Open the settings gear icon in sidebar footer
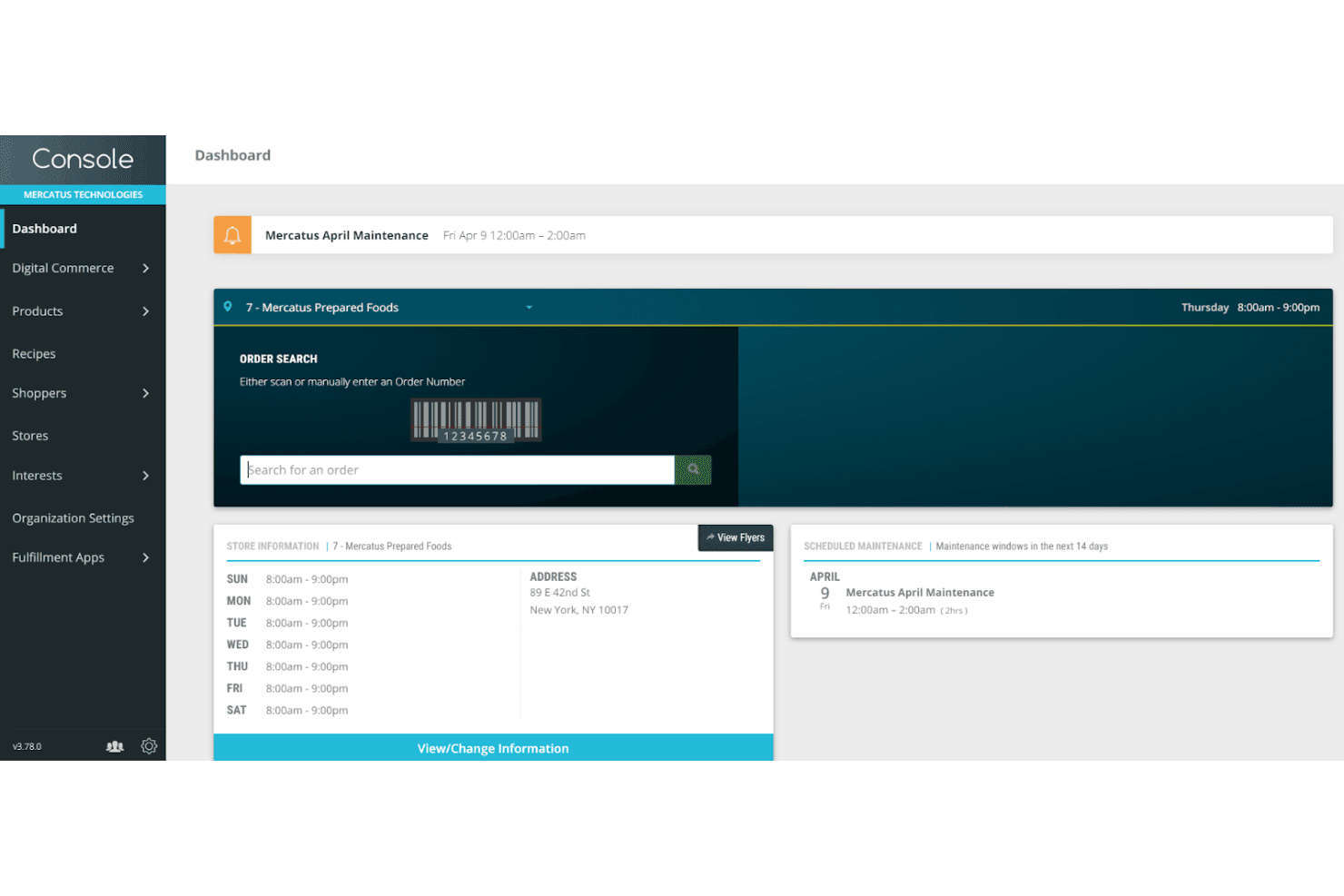The height and width of the screenshot is (896, 1344). point(149,746)
